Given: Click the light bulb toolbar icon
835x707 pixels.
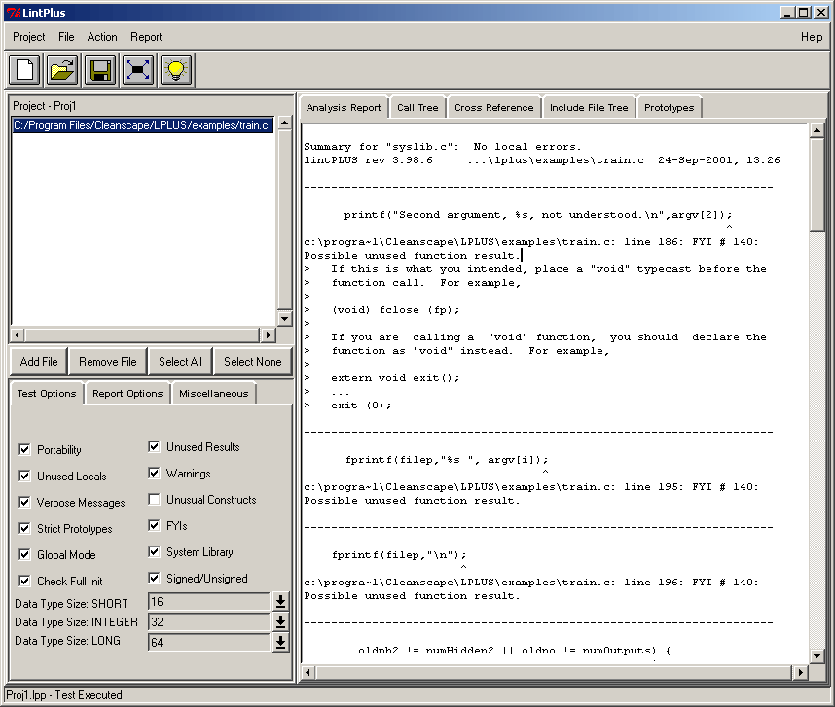Looking at the screenshot, I should 176,70.
